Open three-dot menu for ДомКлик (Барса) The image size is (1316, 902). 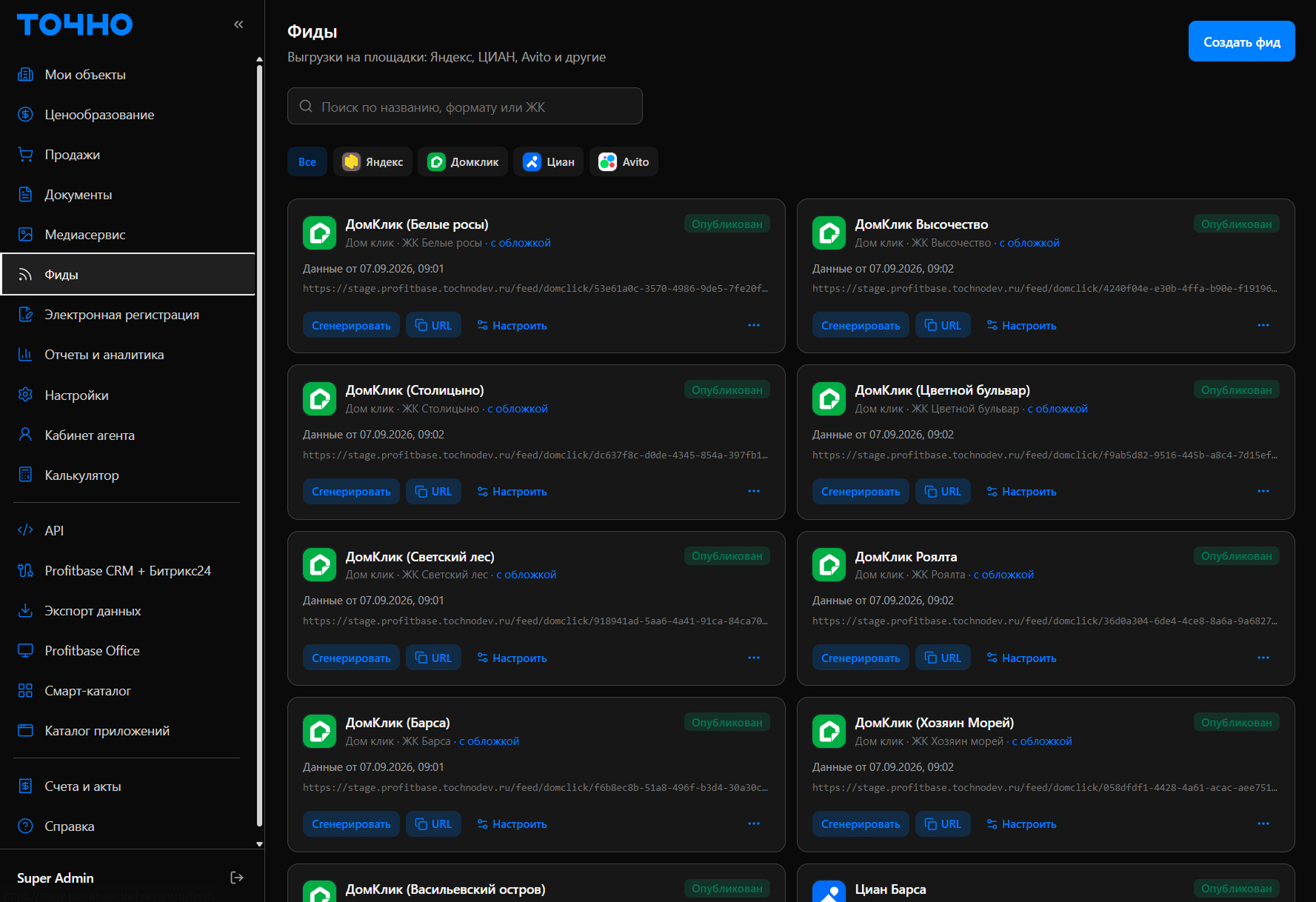tap(754, 824)
